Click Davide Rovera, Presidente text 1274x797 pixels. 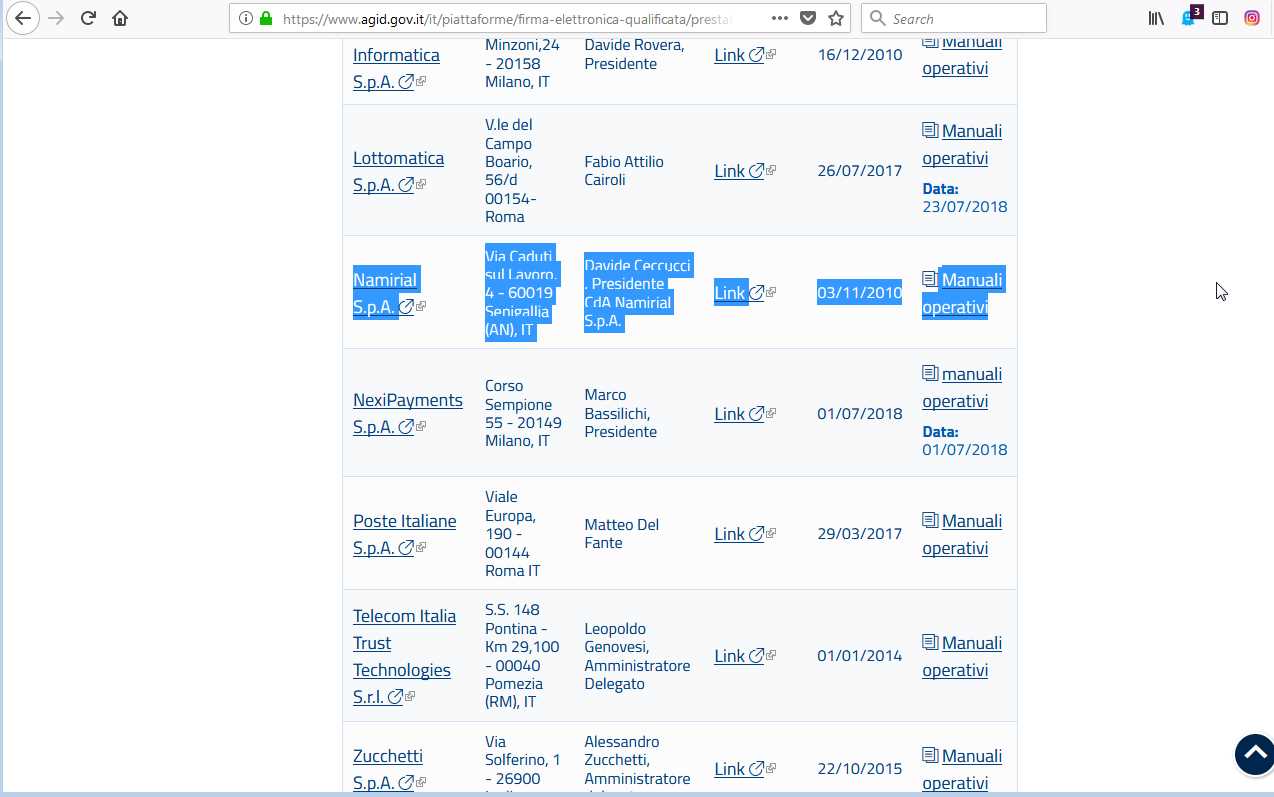634,54
